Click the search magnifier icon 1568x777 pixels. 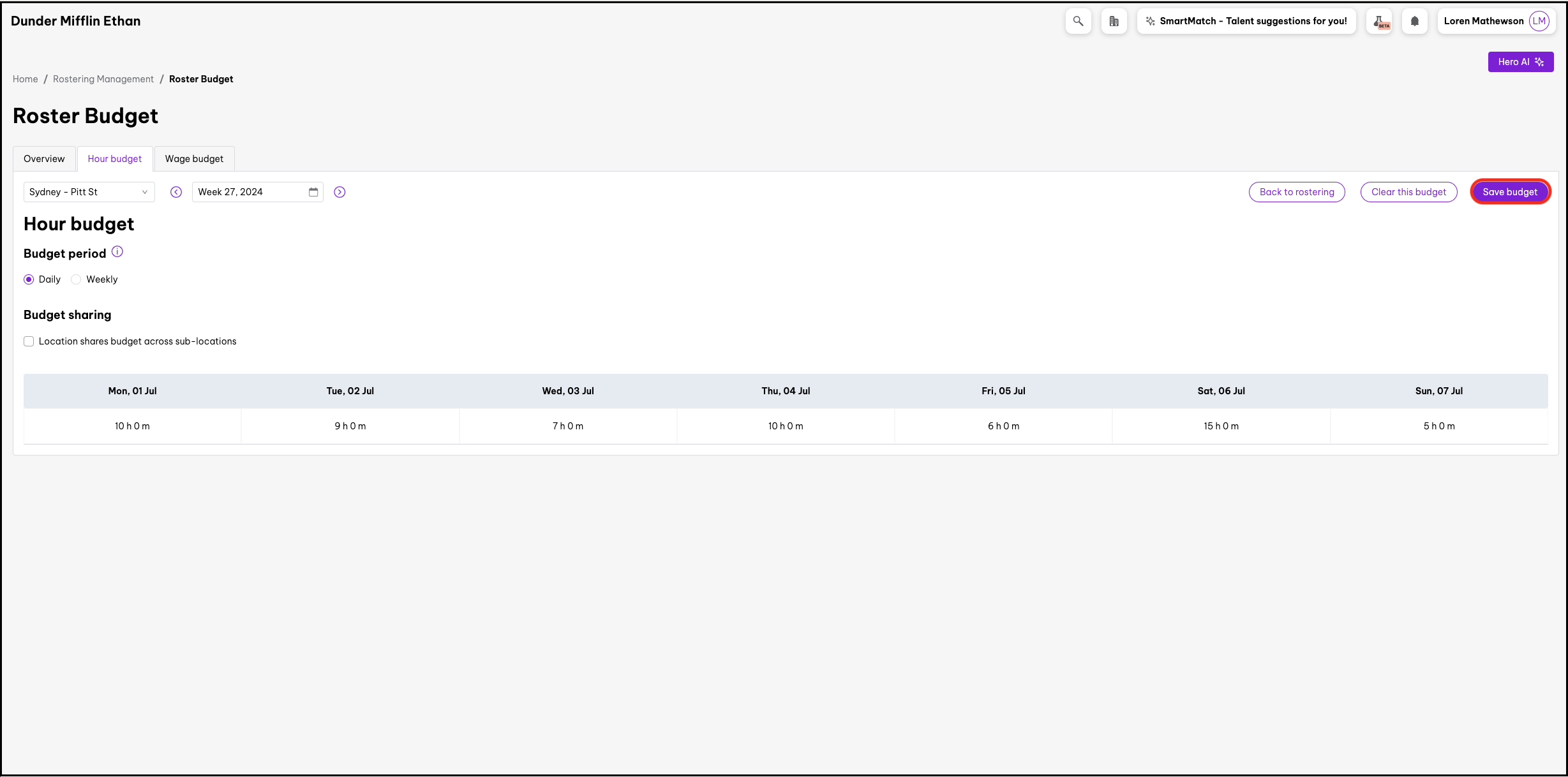pos(1078,21)
